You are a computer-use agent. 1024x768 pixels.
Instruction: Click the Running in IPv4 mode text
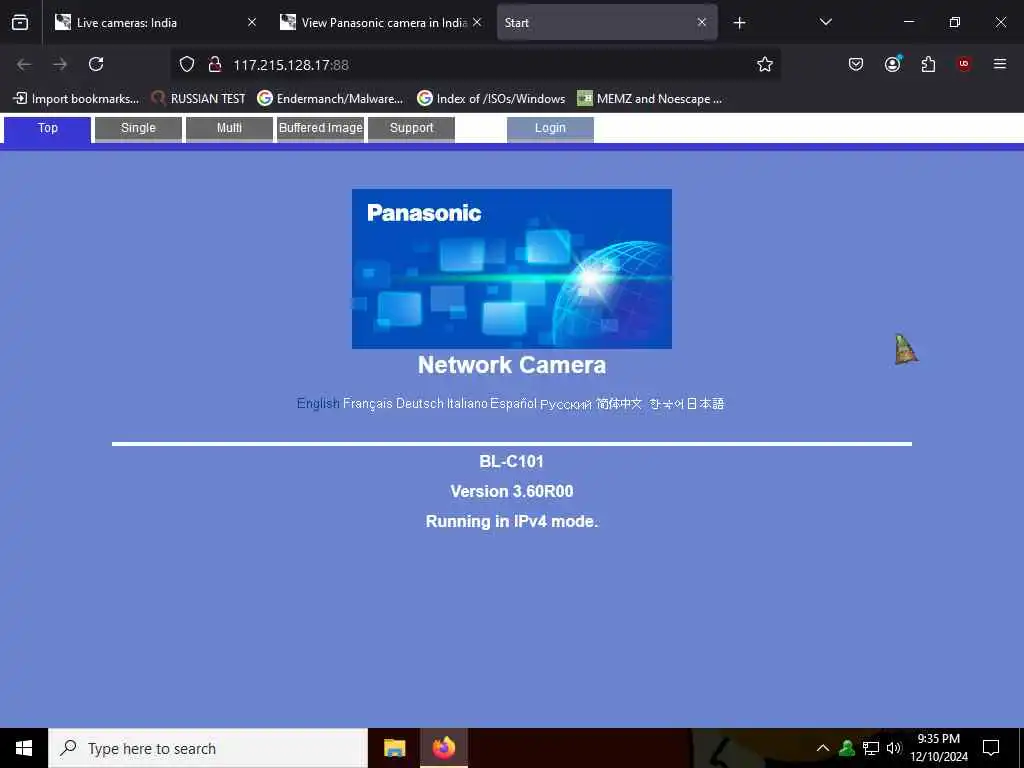pyautogui.click(x=512, y=521)
